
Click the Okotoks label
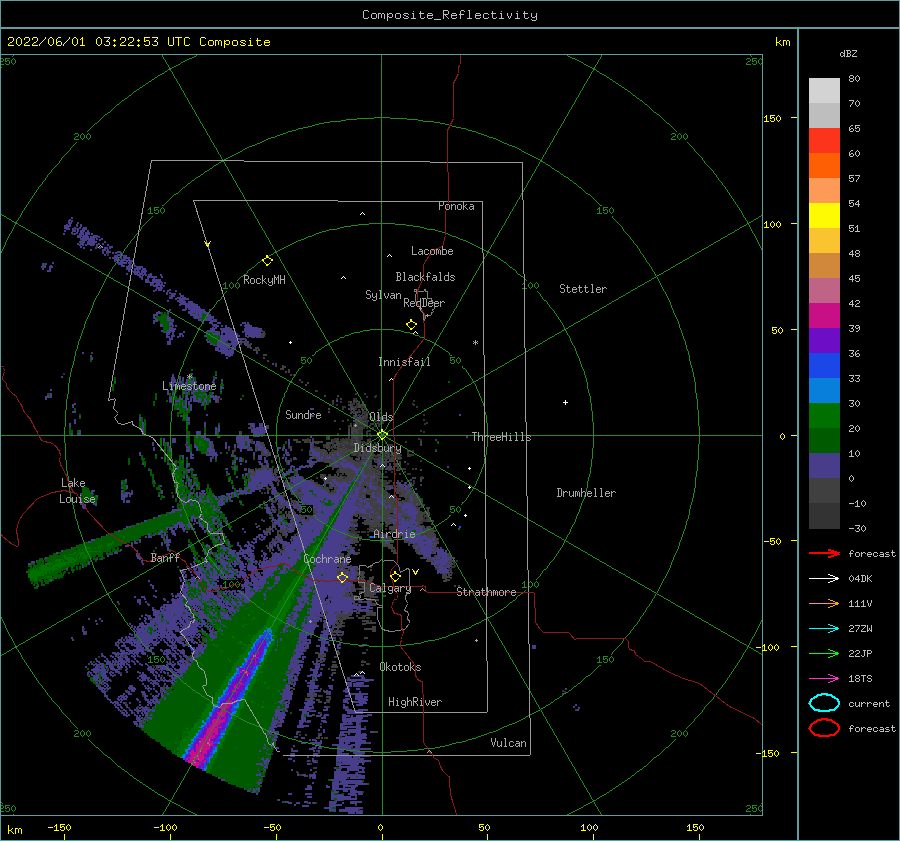400,667
